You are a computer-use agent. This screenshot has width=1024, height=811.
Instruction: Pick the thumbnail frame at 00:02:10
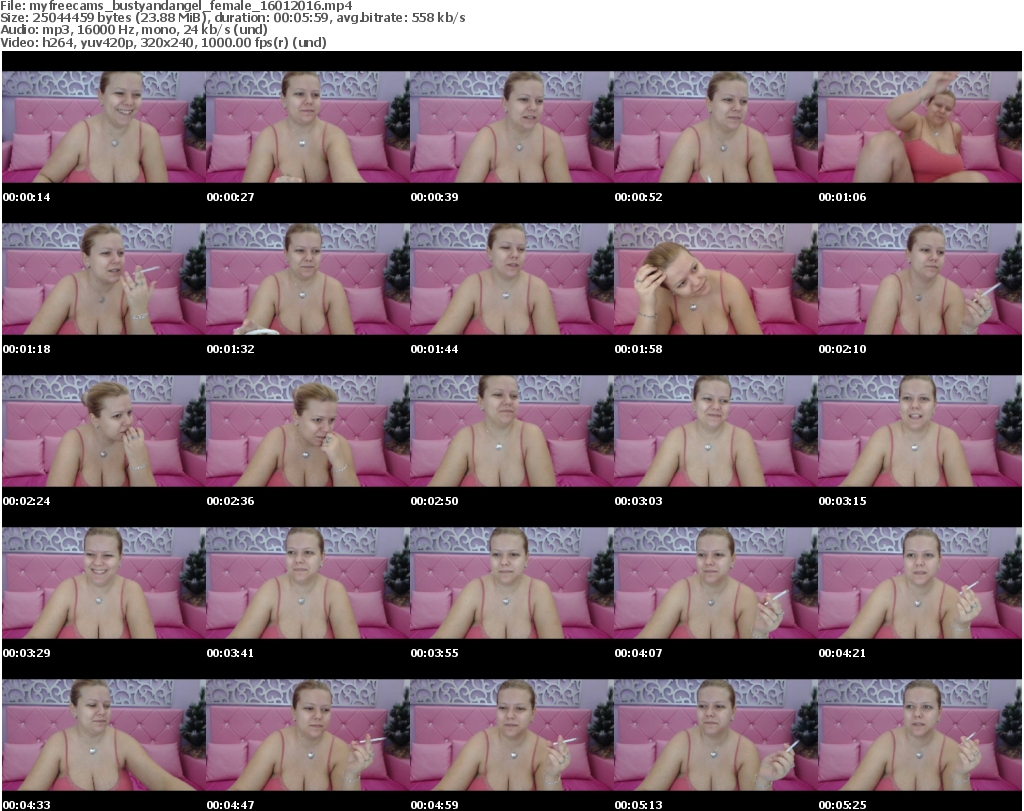[919, 279]
